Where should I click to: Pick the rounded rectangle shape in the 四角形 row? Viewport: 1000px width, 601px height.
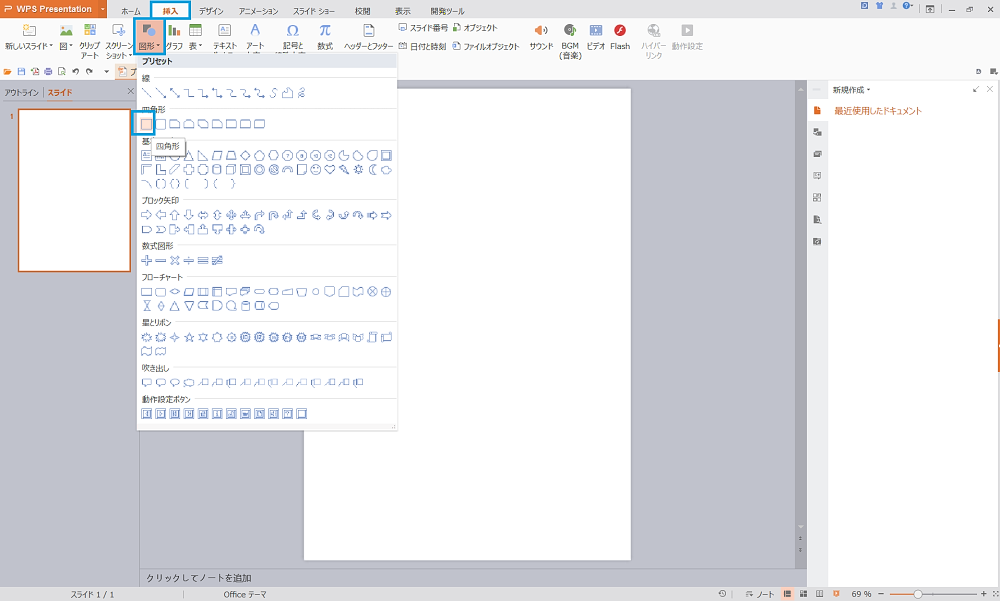coord(161,124)
